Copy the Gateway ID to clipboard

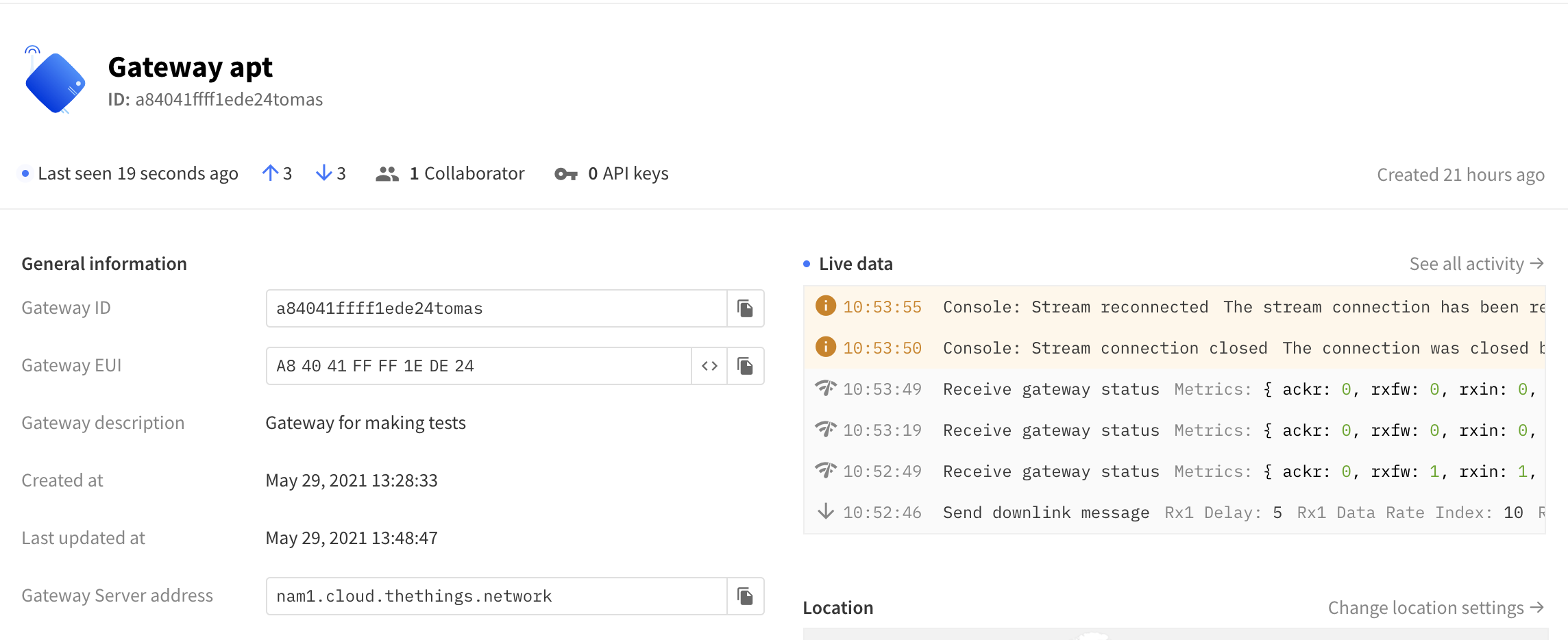tap(745, 308)
